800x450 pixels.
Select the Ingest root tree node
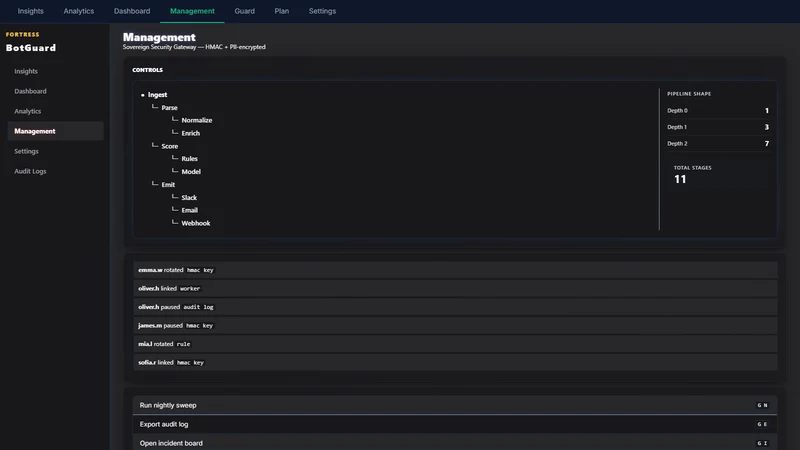pos(157,95)
